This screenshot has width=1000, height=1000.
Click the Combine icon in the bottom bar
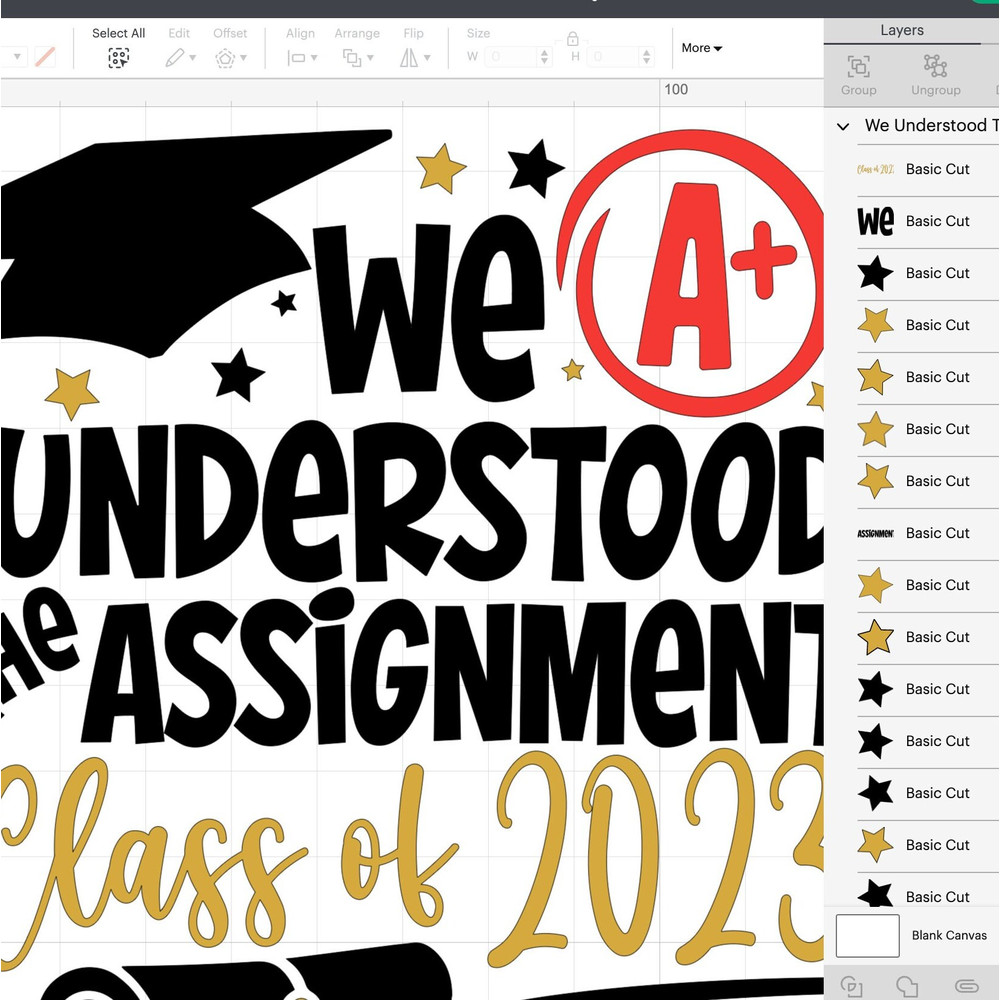(907, 986)
